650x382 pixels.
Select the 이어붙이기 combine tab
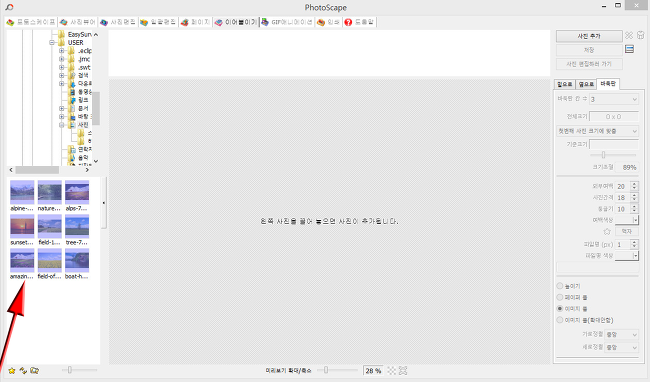coord(235,22)
